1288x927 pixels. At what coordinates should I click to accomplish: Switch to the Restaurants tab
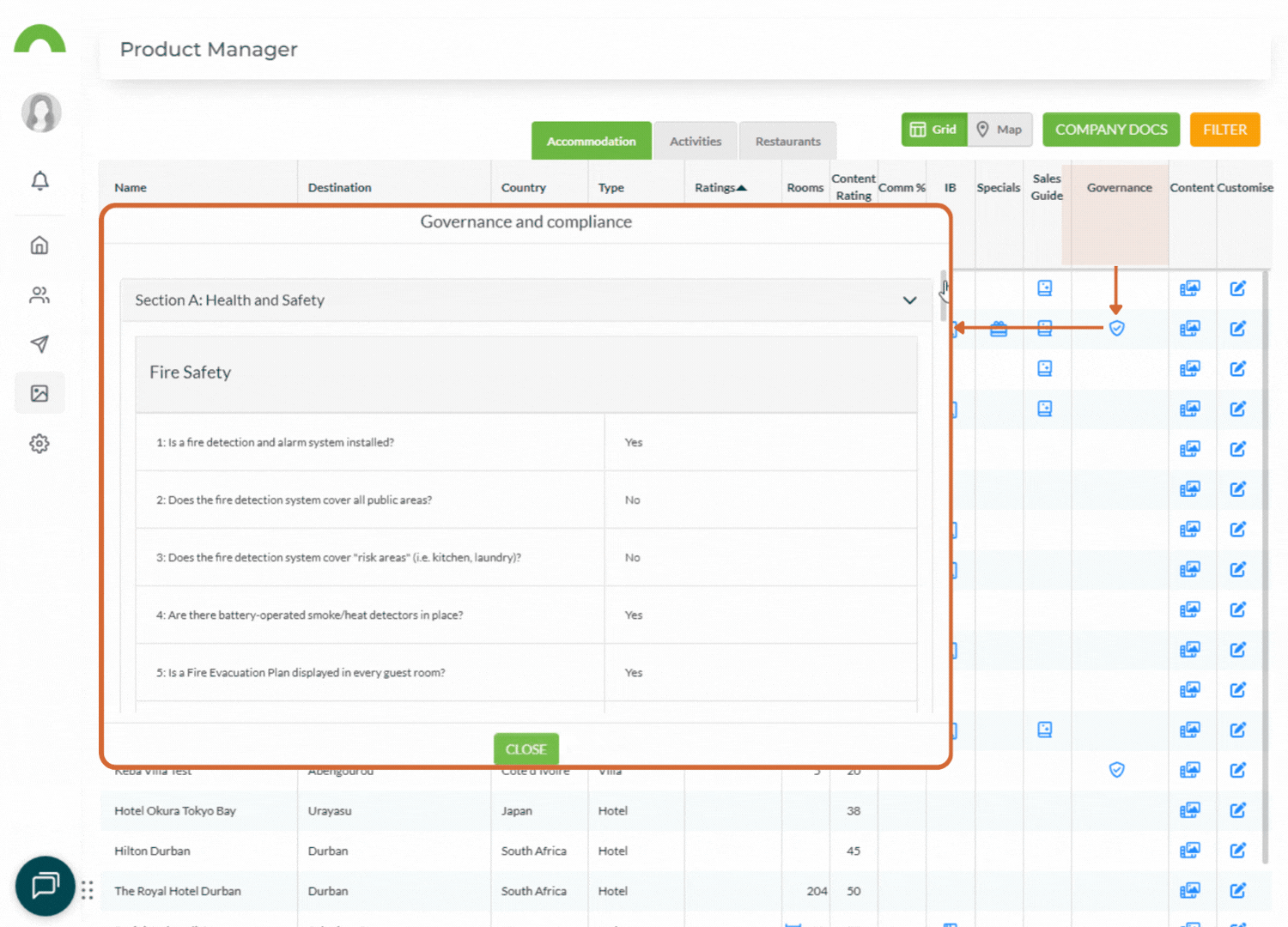[x=787, y=141]
